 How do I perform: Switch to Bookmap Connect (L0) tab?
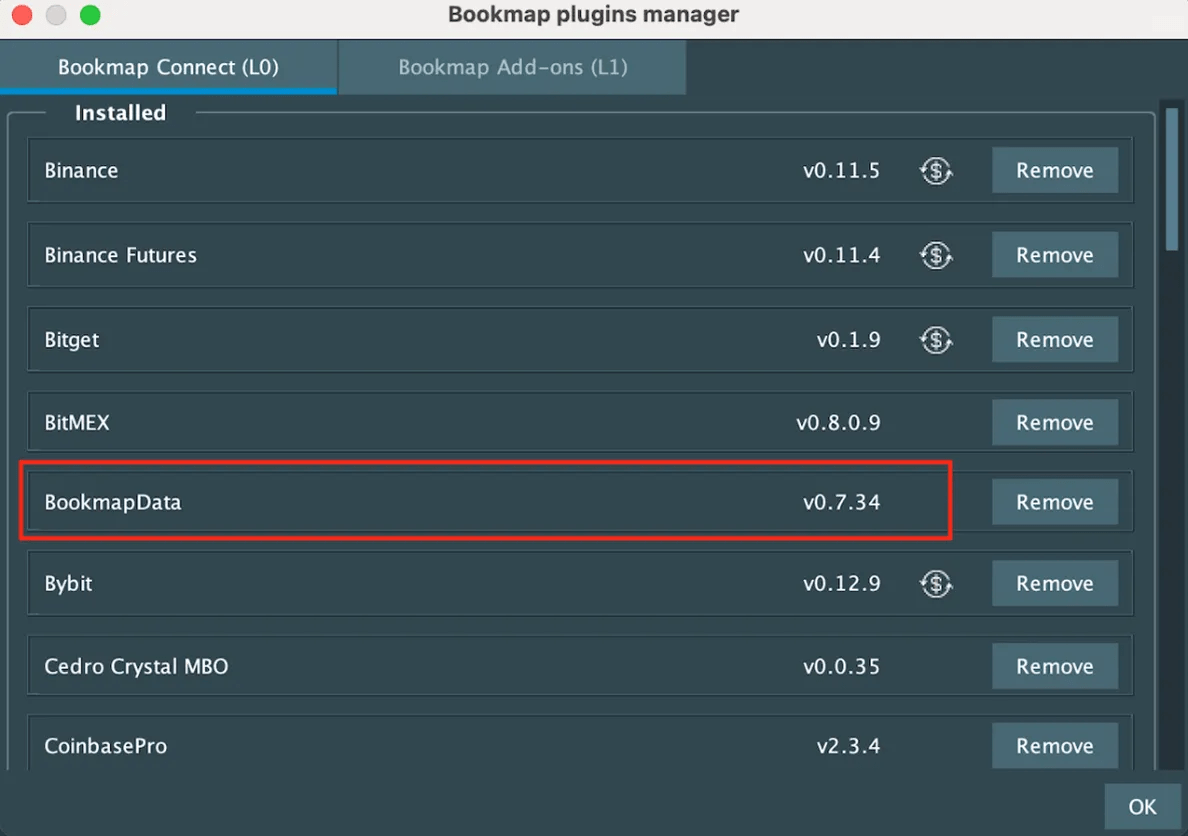168,67
